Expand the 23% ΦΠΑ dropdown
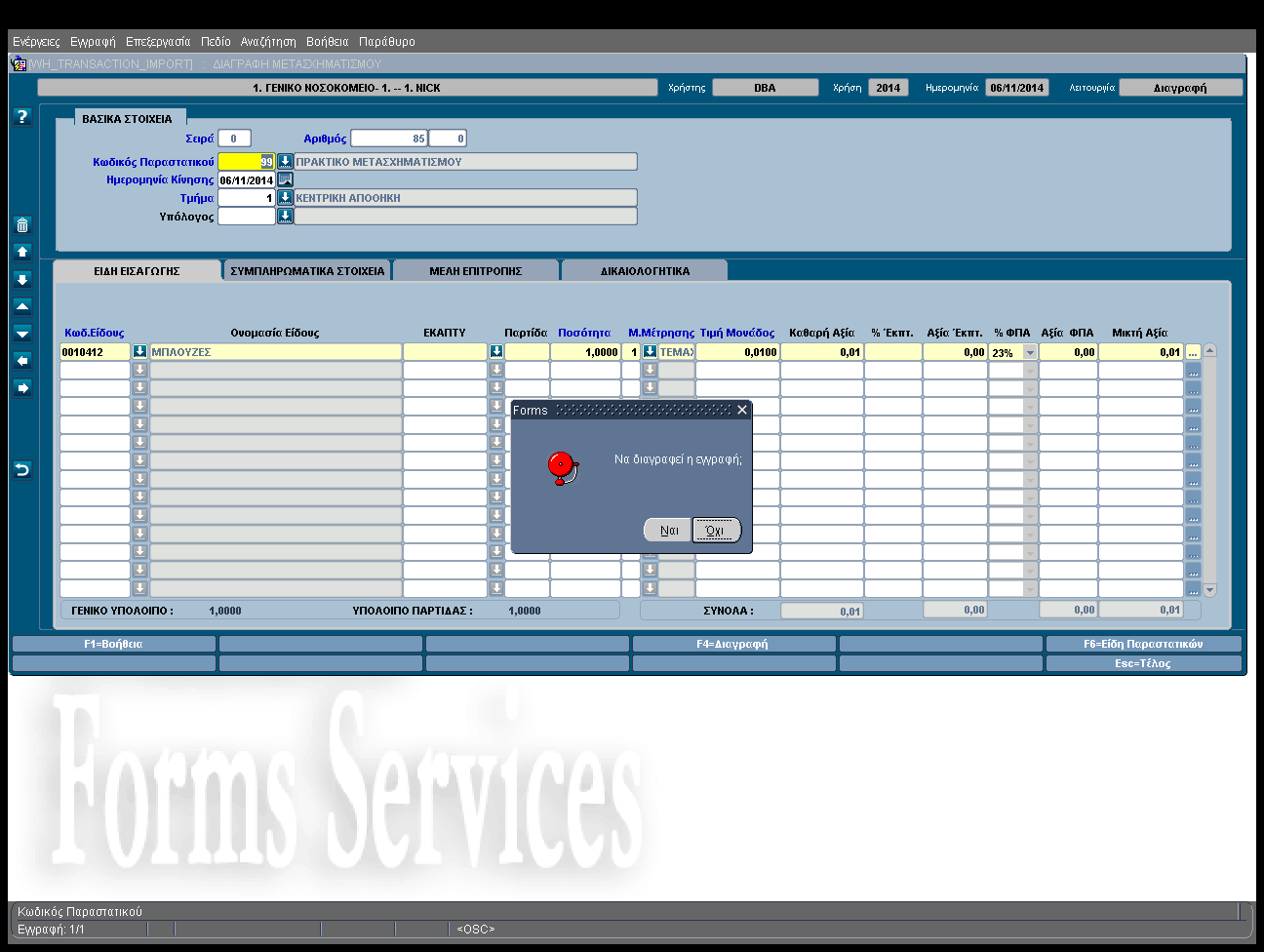 tap(1030, 352)
